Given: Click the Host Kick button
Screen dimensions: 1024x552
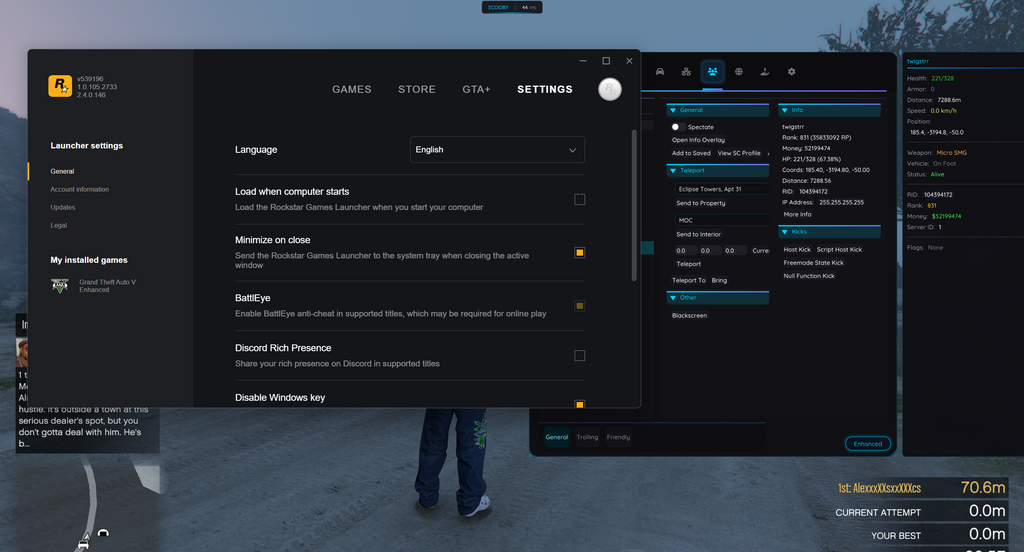Looking at the screenshot, I should (797, 250).
